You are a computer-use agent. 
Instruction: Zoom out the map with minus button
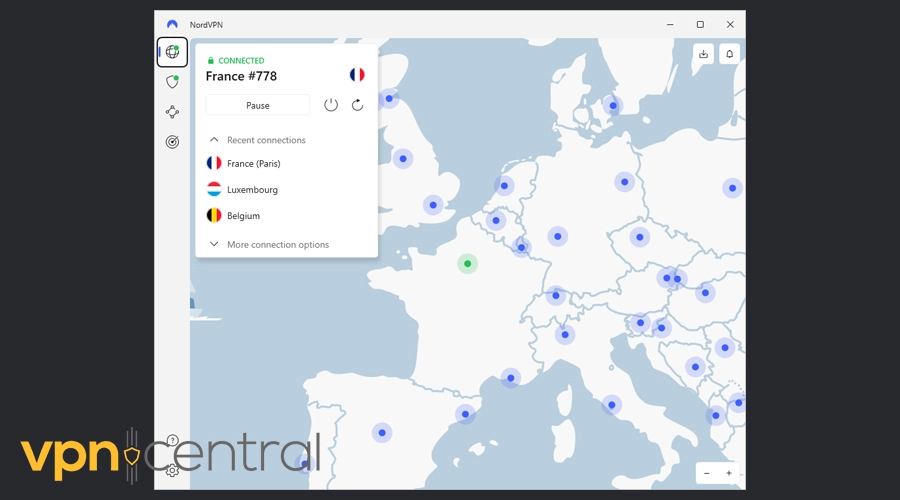click(x=707, y=474)
